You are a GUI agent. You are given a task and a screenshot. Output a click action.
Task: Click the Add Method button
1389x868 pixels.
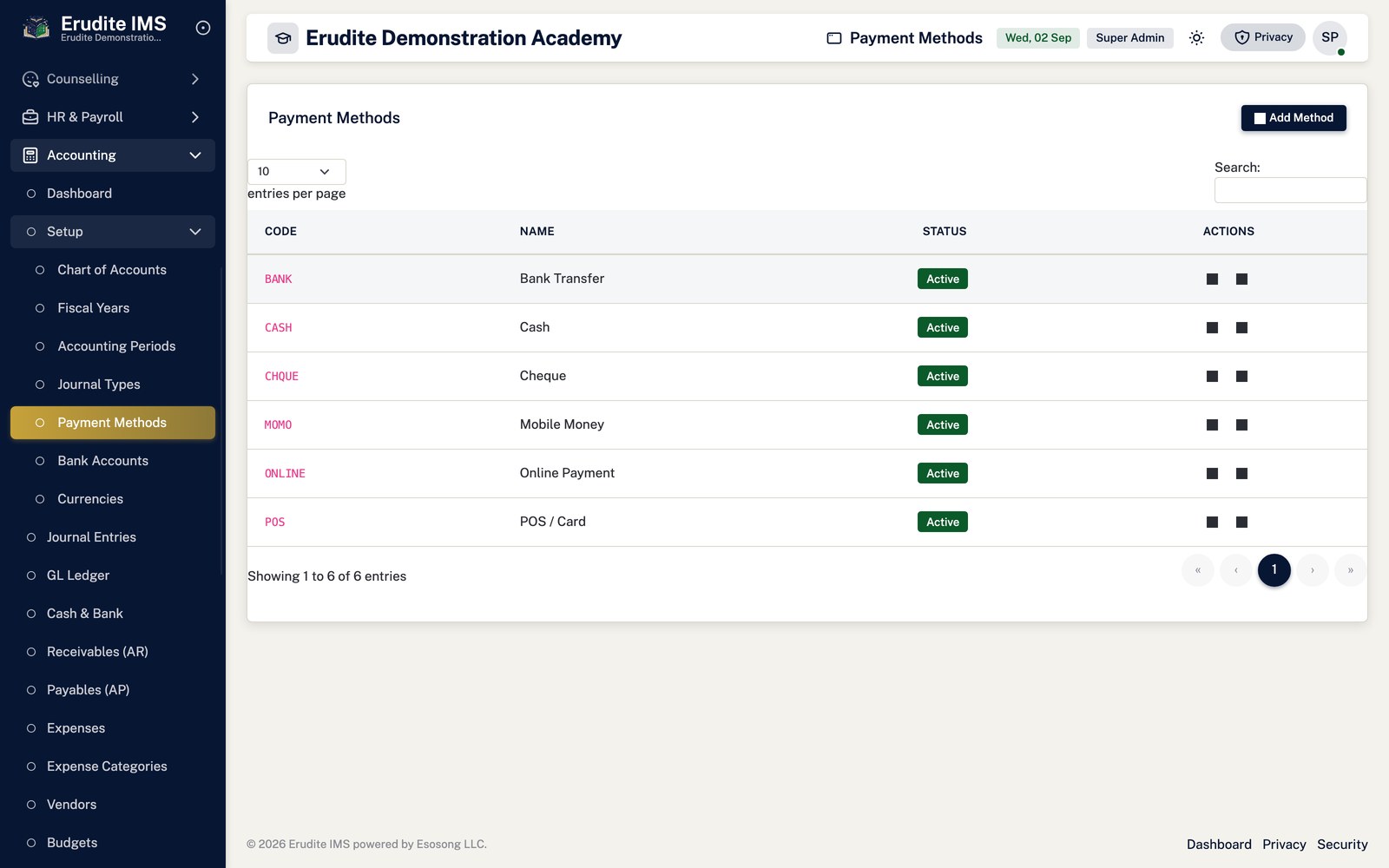click(x=1294, y=118)
